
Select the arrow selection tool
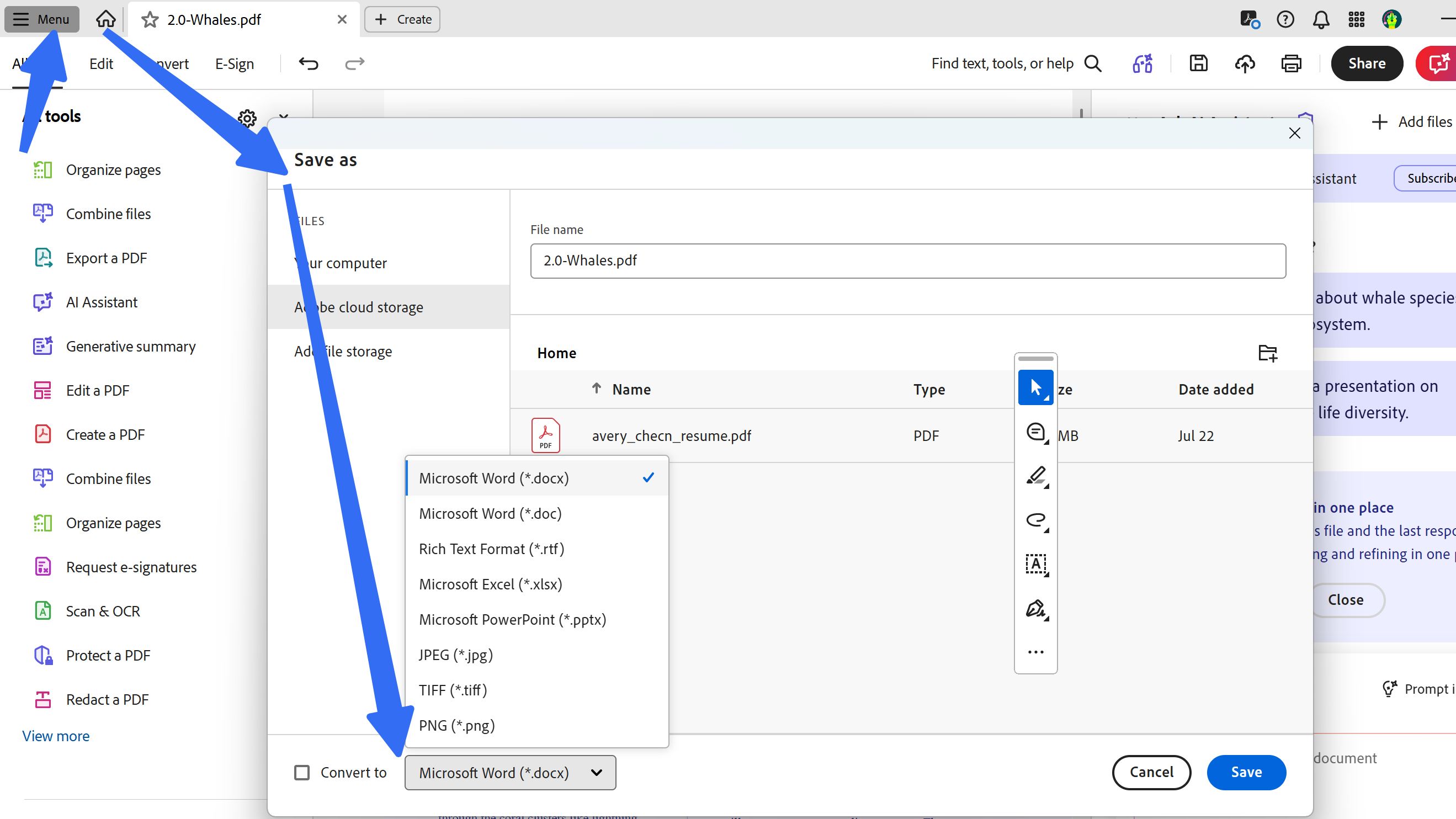pyautogui.click(x=1035, y=388)
